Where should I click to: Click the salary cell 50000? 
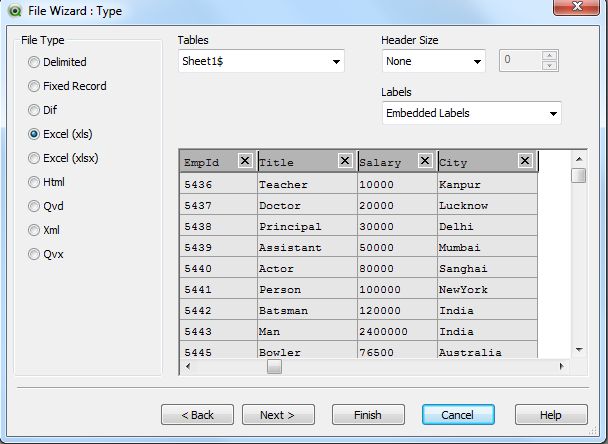click(397, 247)
